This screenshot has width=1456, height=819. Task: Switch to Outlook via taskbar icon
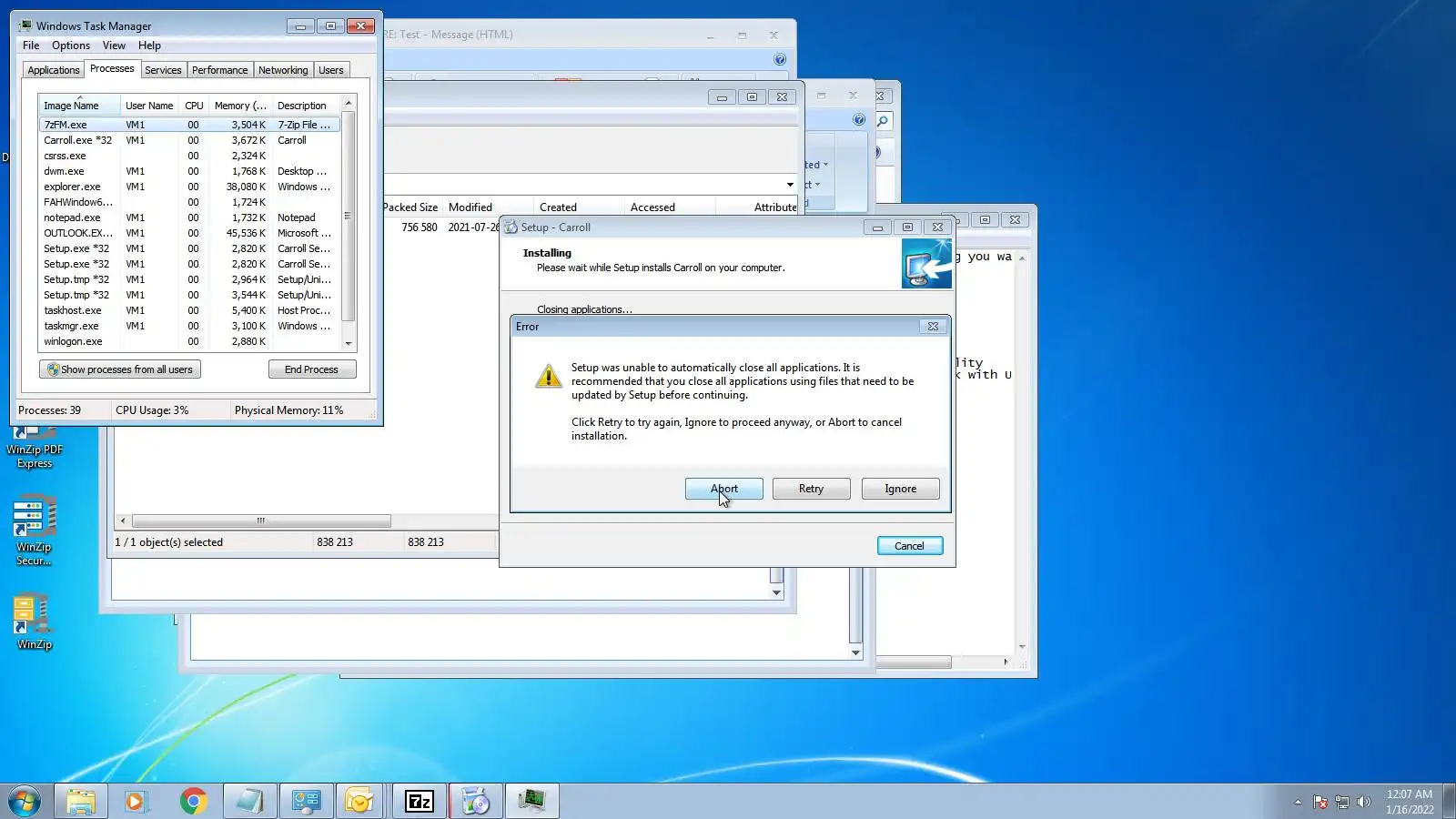(362, 801)
